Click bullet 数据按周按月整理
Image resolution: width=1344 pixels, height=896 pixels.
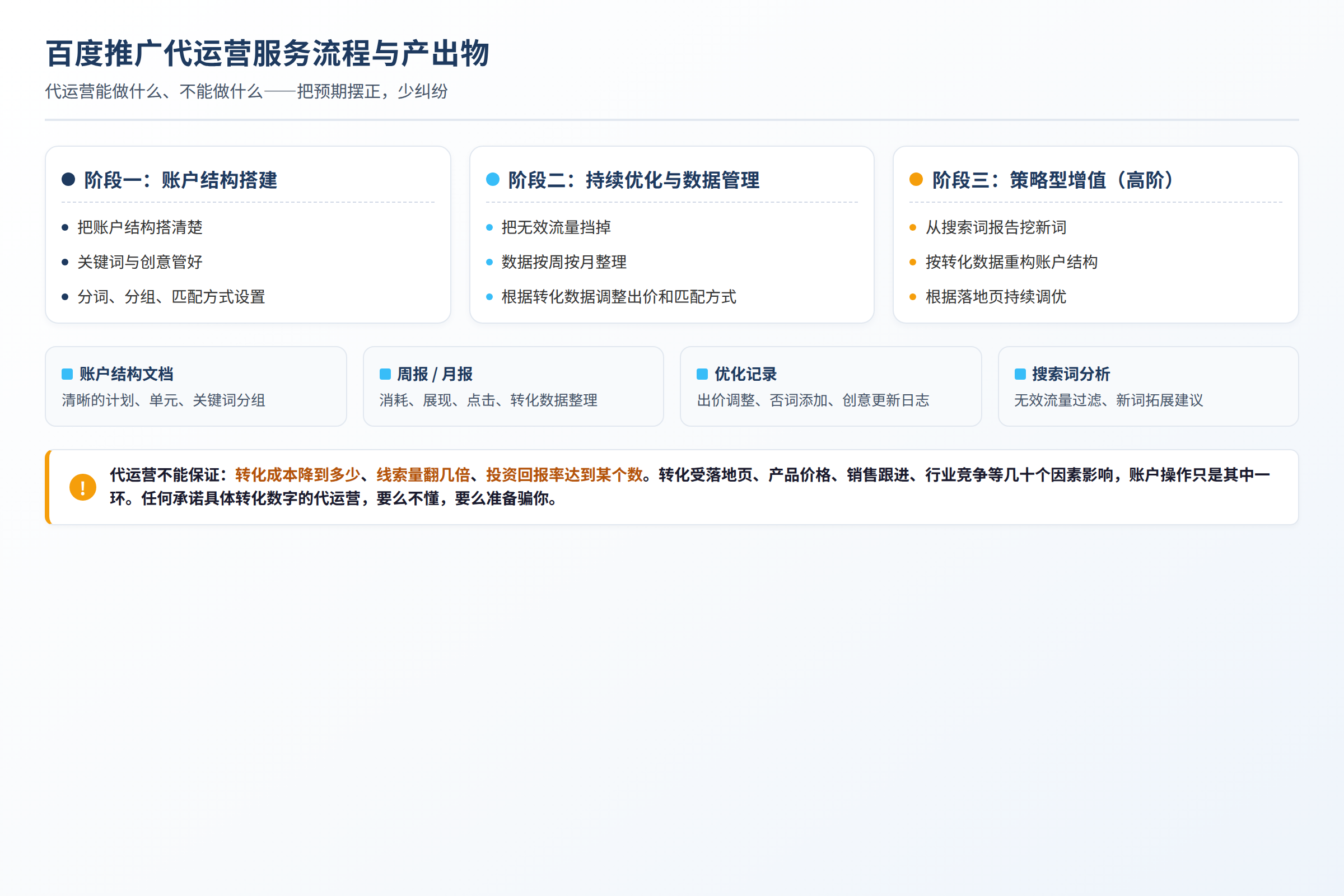tap(564, 262)
